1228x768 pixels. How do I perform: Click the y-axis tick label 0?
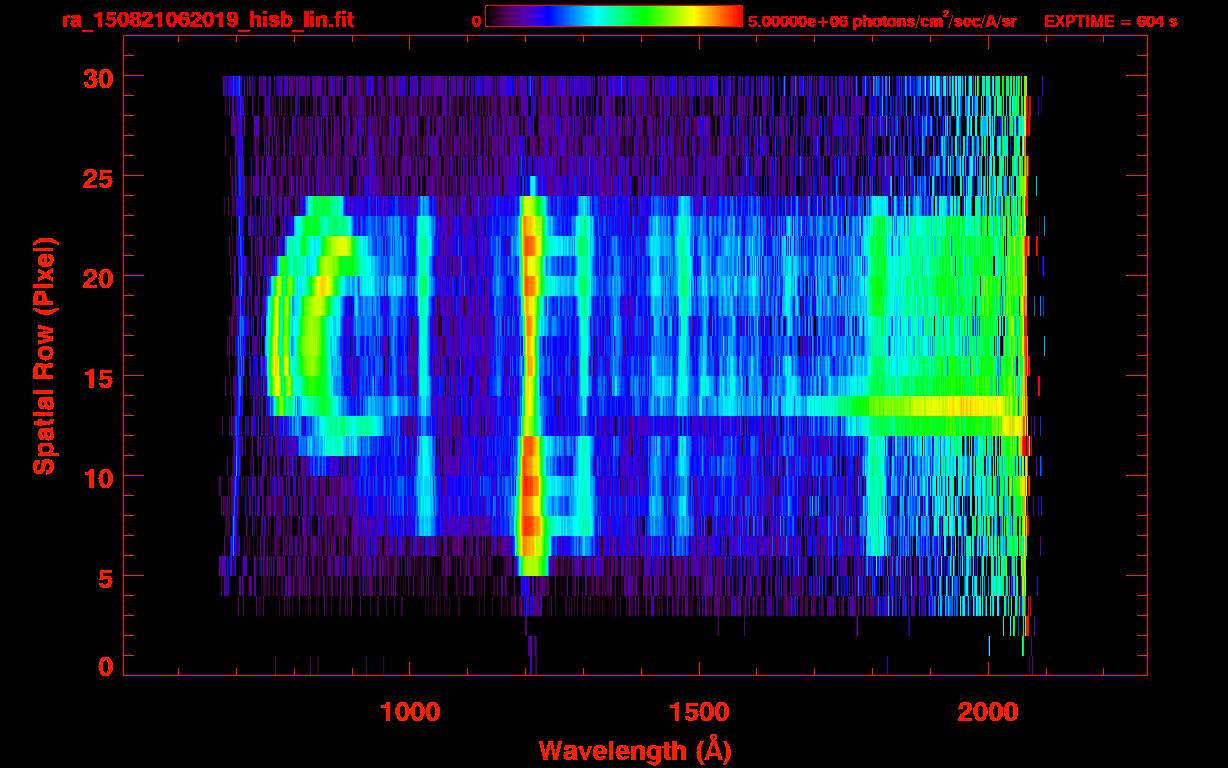[105, 667]
